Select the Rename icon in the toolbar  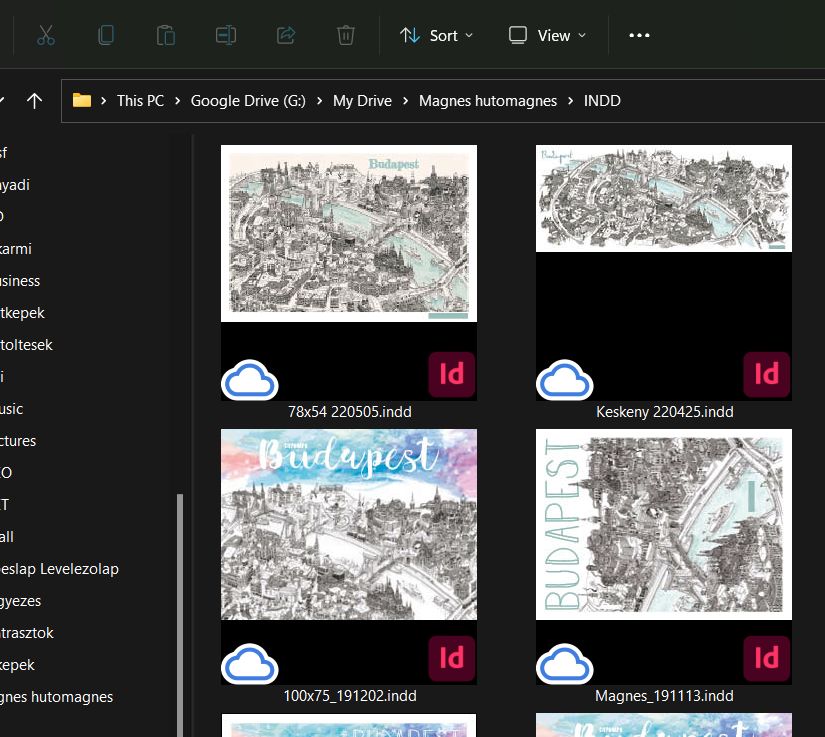pos(225,34)
